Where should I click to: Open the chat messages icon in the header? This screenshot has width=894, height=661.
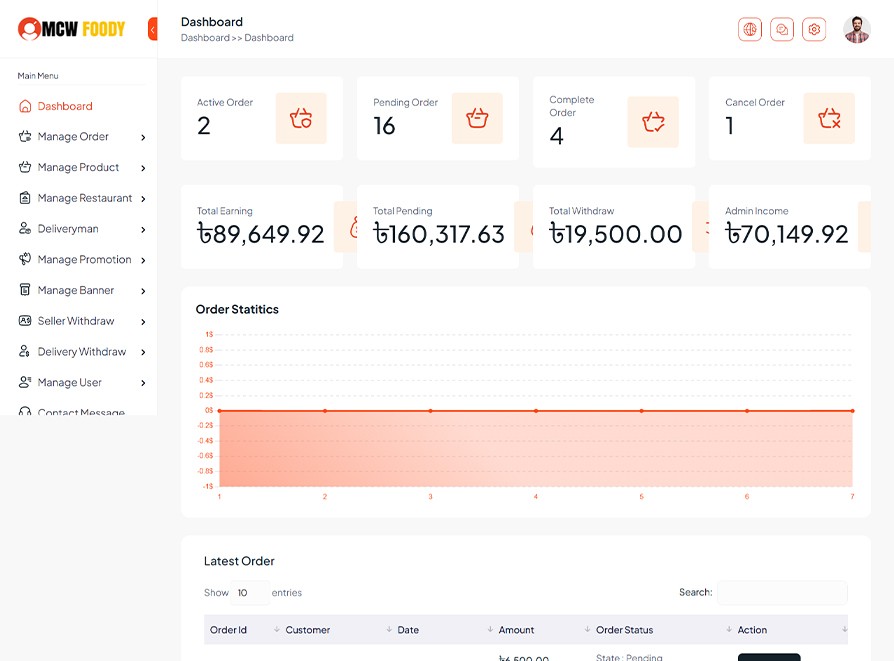(782, 30)
